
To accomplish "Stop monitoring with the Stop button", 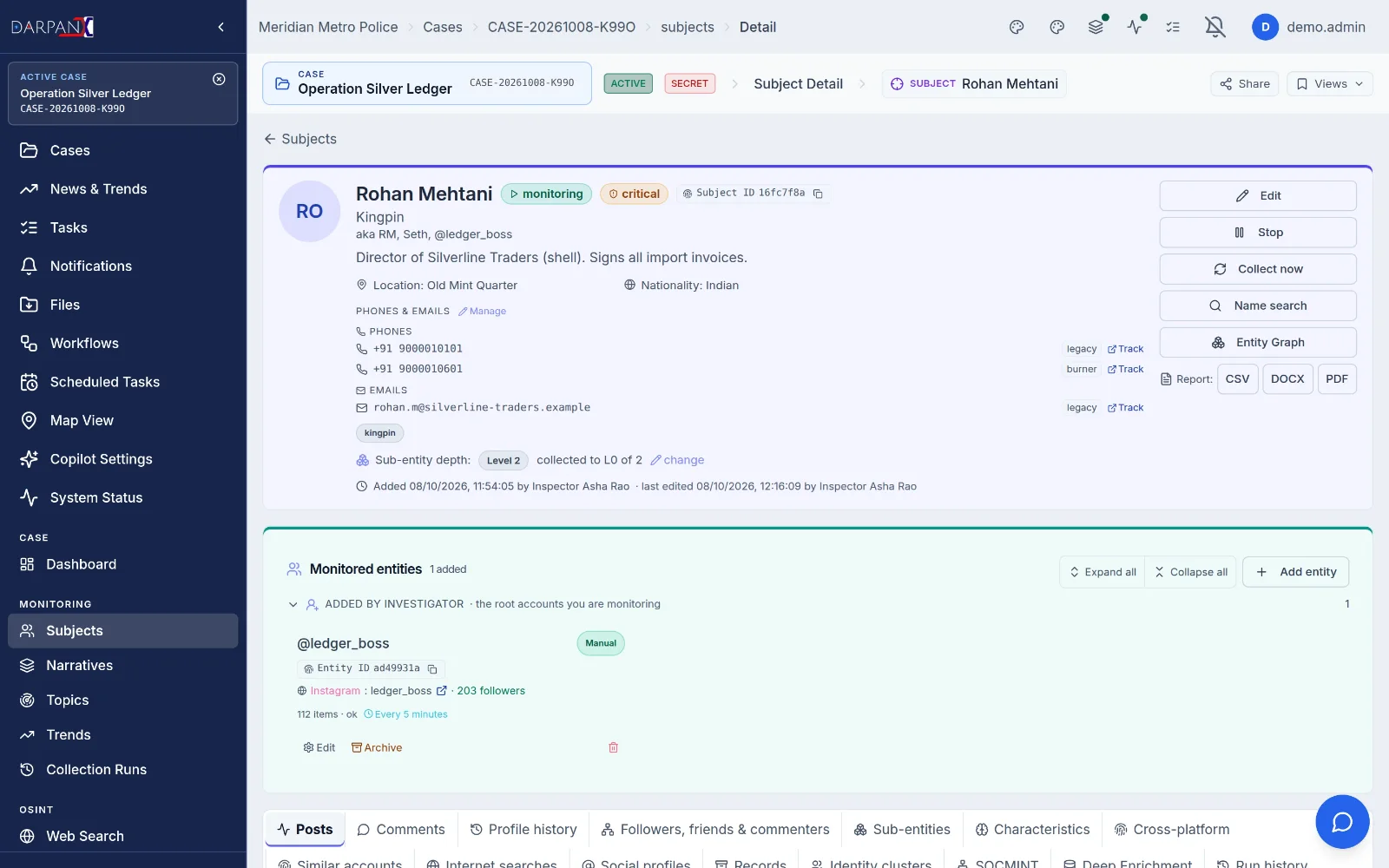I will [x=1258, y=233].
